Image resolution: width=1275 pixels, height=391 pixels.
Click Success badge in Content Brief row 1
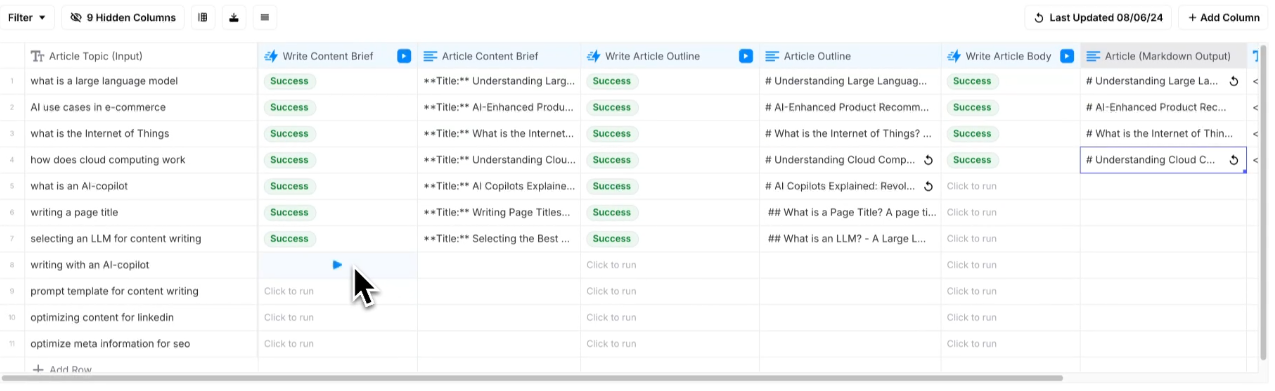pyautogui.click(x=289, y=81)
